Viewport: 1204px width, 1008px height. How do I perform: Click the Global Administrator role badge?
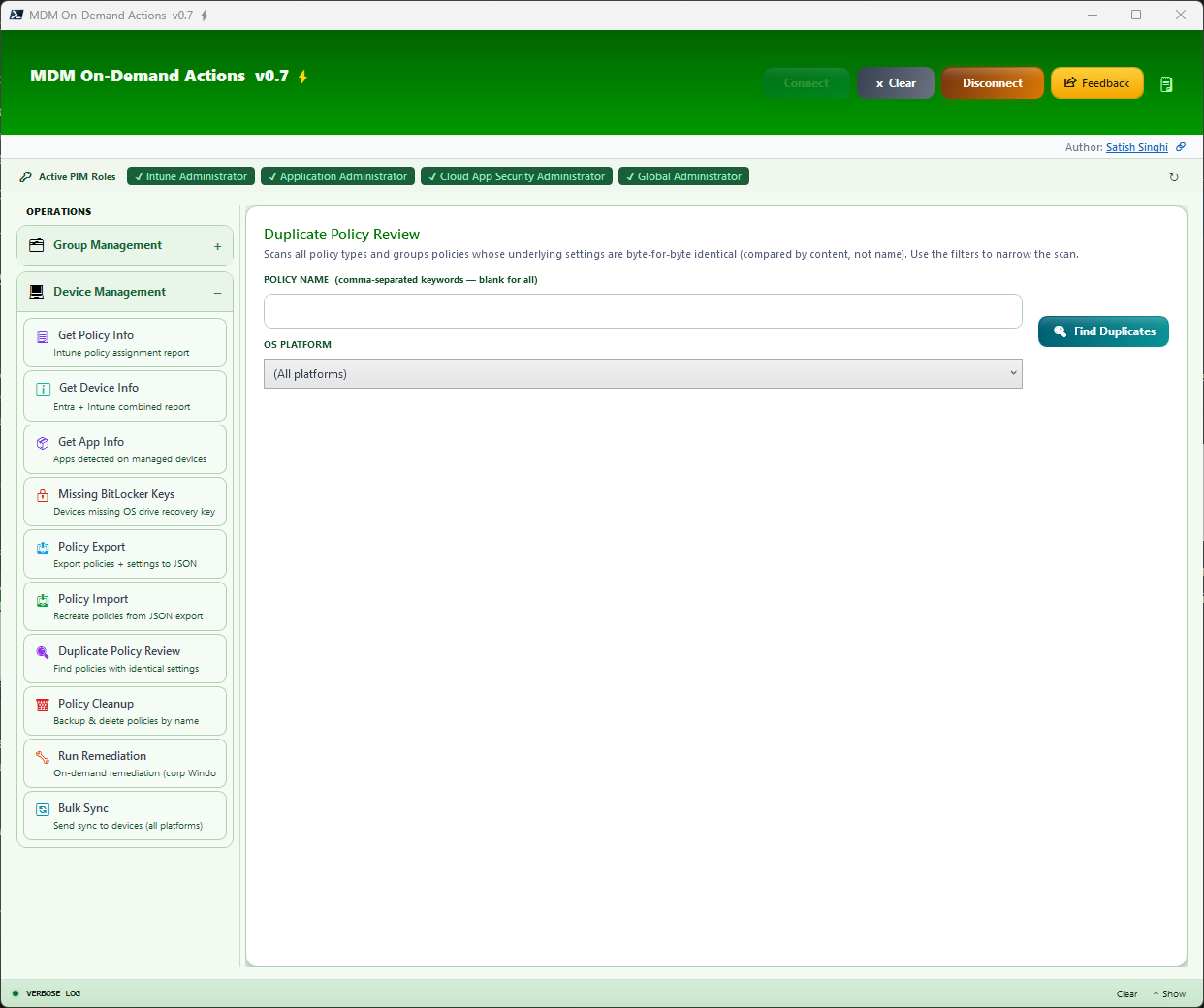pyautogui.click(x=683, y=176)
